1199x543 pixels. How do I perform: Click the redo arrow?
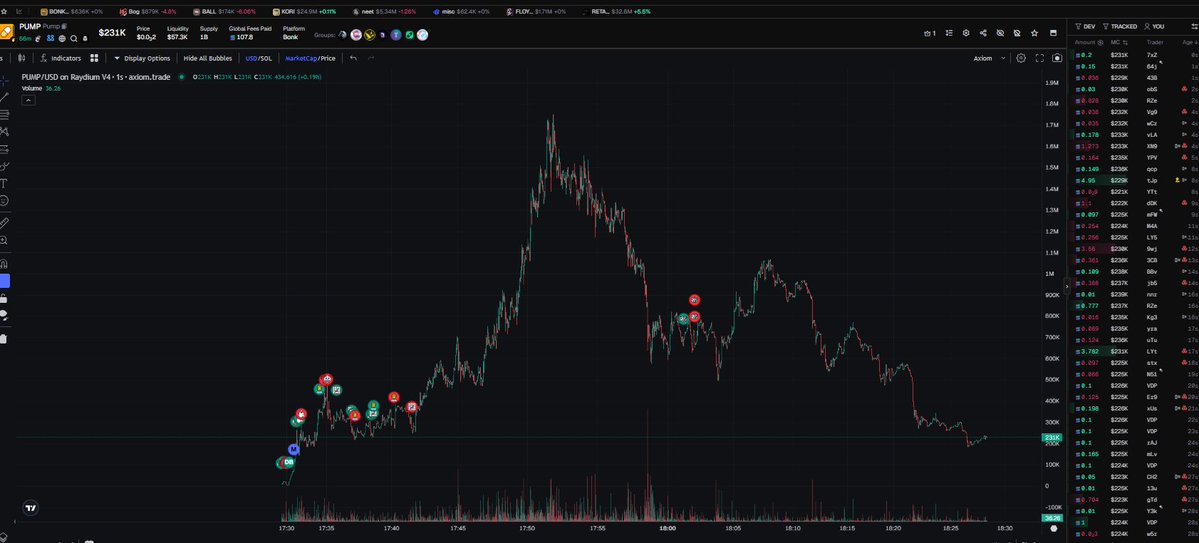371,58
